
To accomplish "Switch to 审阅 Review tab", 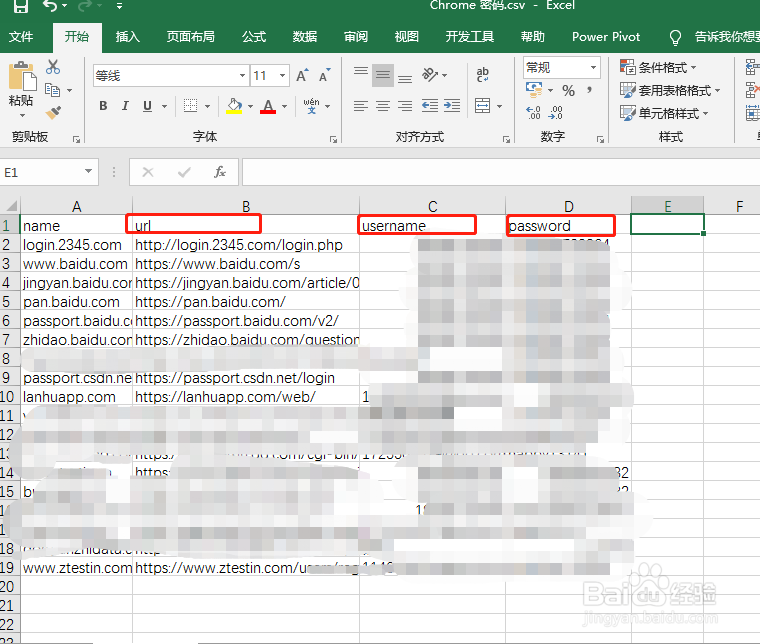I will coord(356,37).
